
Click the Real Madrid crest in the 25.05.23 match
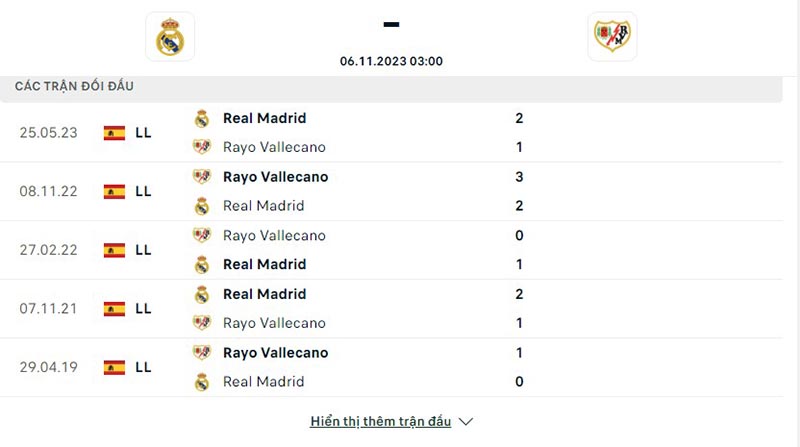pos(202,118)
